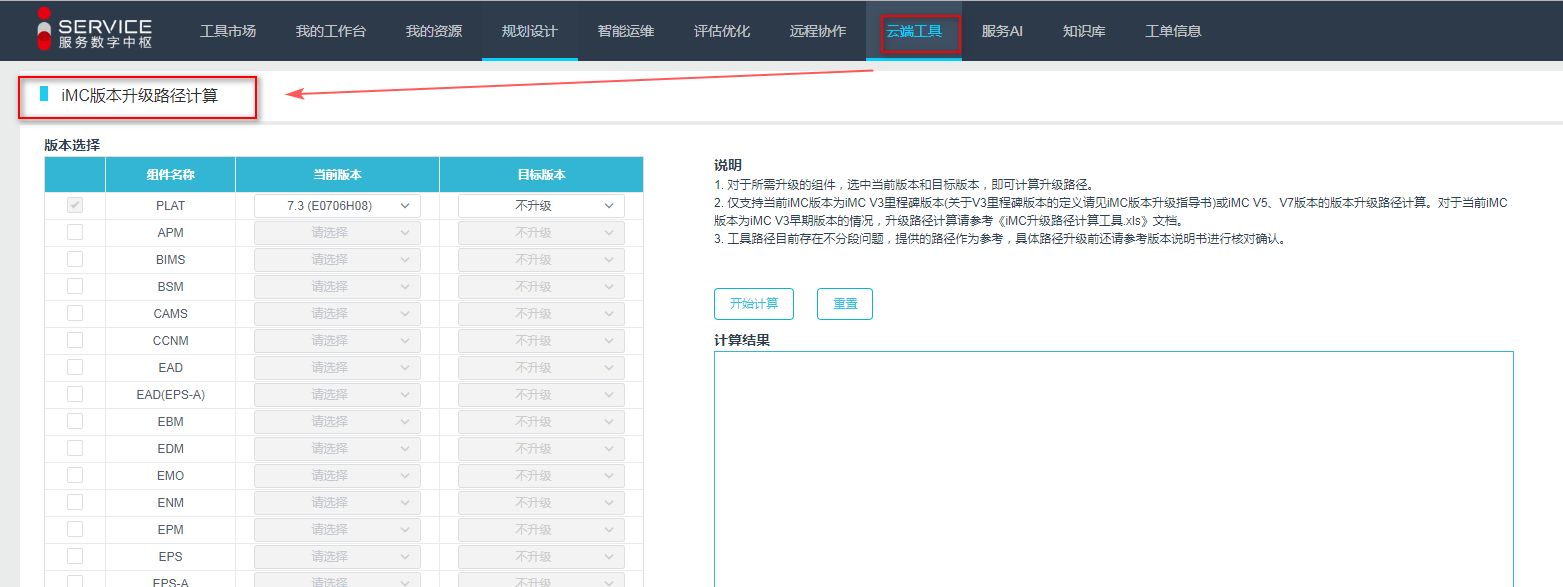The width and height of the screenshot is (1563, 587).
Task: Switch to 规划设计 tab
Action: pos(529,31)
